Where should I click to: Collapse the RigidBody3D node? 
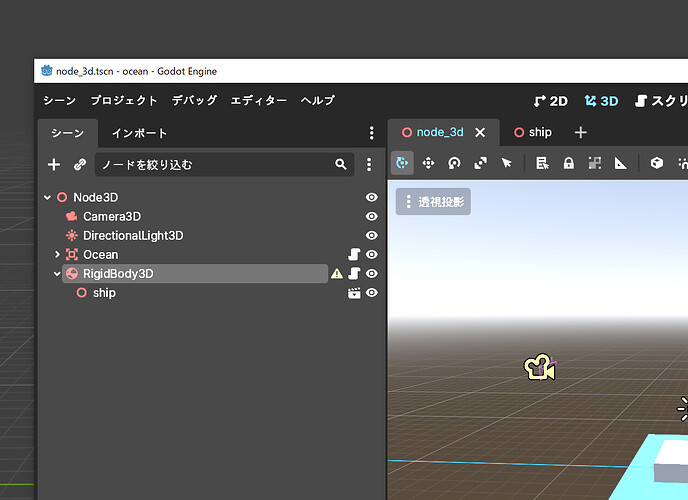[57, 274]
